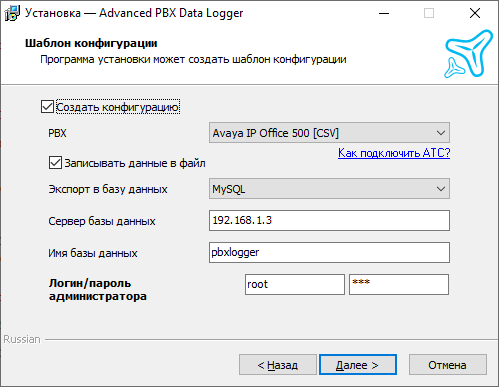
Task: Click the 'Логин/пароль администратора' label
Action: coord(98,289)
